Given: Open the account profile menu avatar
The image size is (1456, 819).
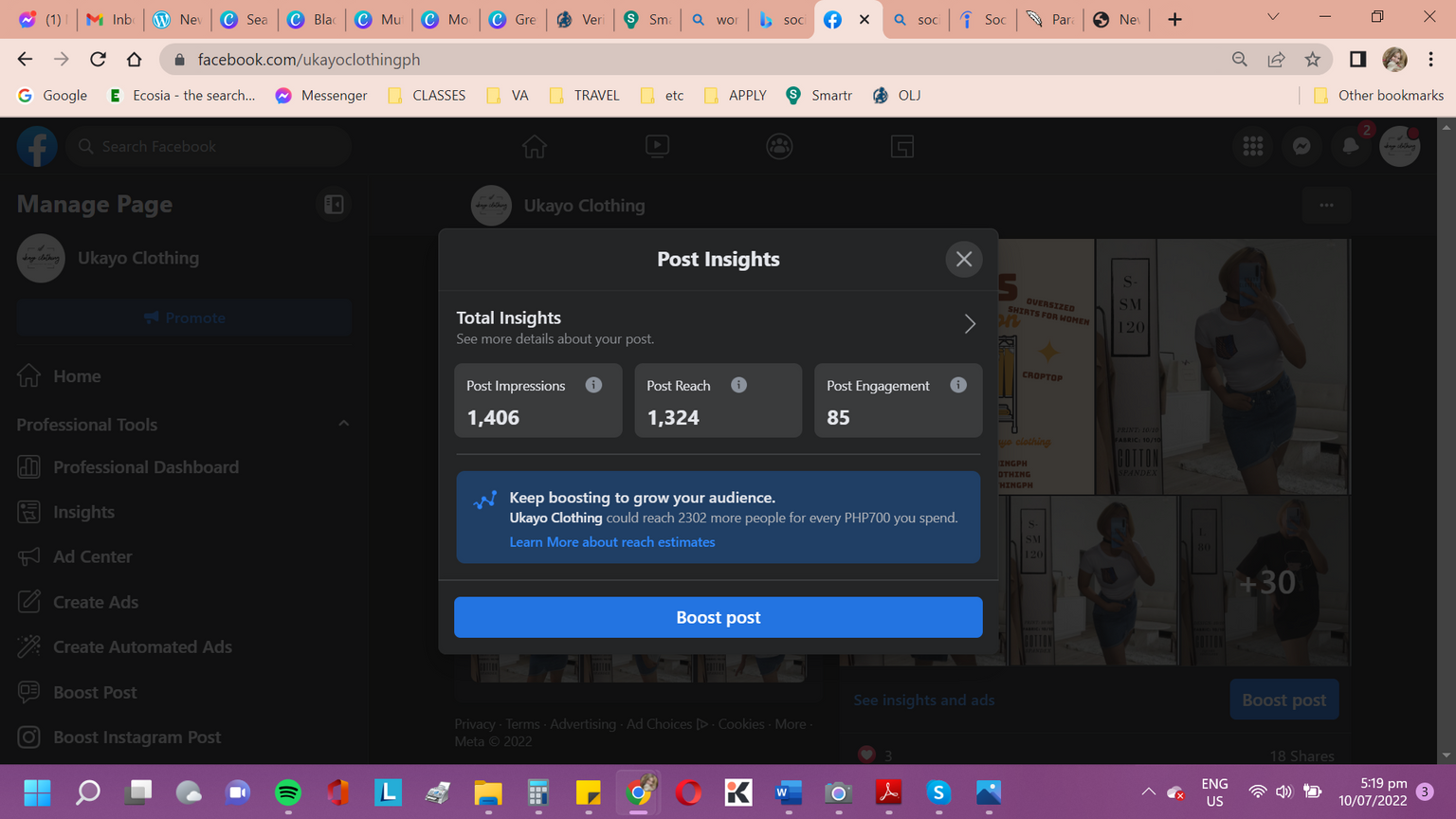Looking at the screenshot, I should point(1400,146).
